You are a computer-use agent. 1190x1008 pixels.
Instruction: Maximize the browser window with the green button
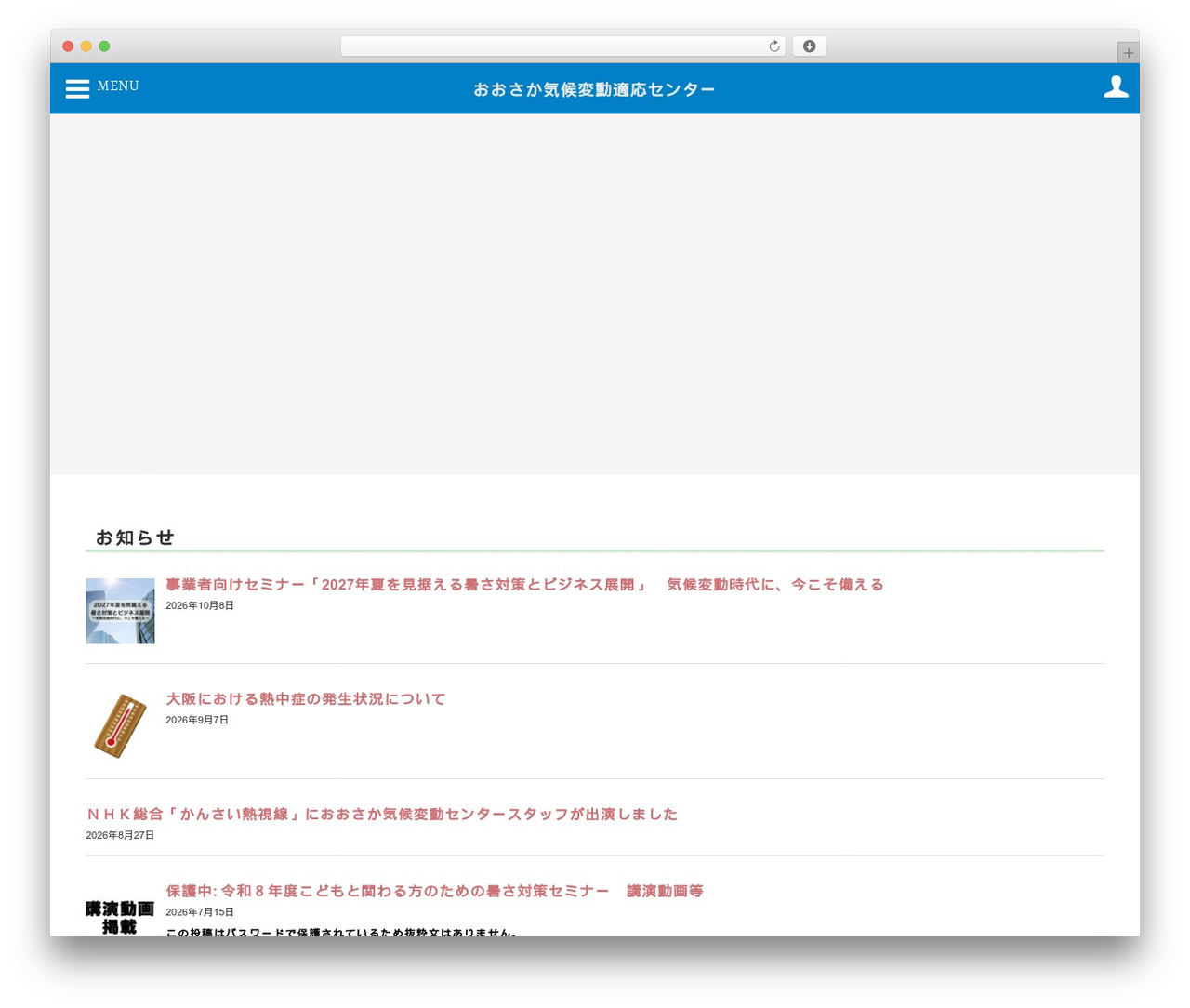click(x=104, y=46)
